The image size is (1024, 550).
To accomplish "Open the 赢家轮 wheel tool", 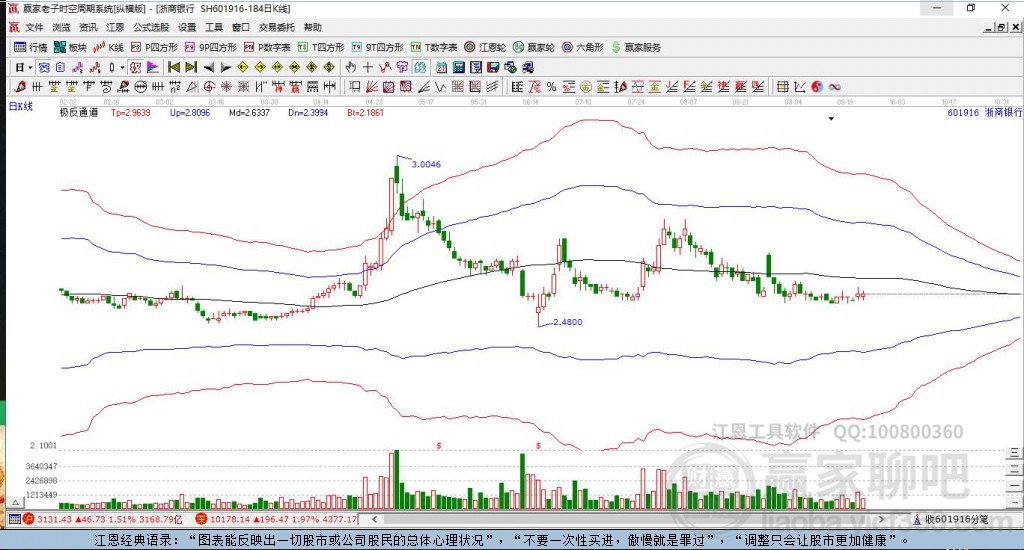I will [x=534, y=47].
